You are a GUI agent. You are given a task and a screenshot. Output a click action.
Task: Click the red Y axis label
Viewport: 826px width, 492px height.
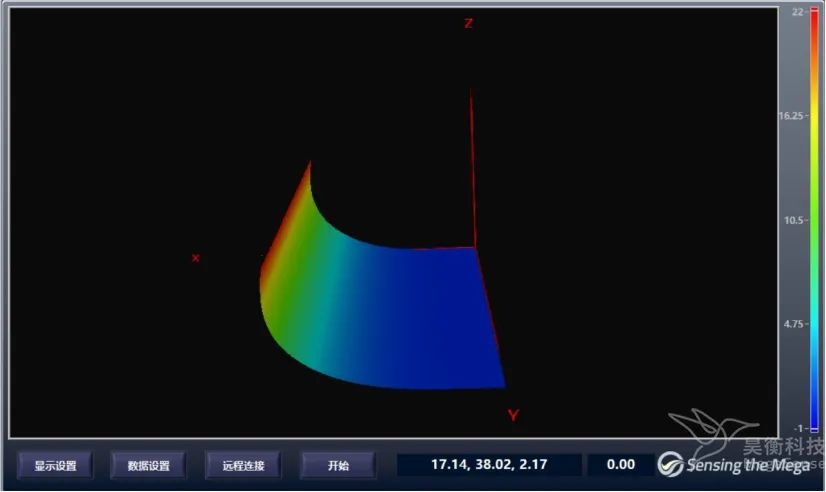coord(513,415)
